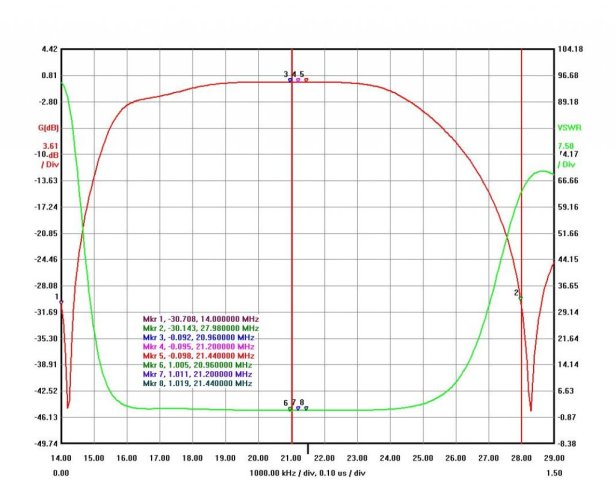The width and height of the screenshot is (616, 493).
Task: Click the red vertical cursor at 28.00
Action: pos(521,200)
